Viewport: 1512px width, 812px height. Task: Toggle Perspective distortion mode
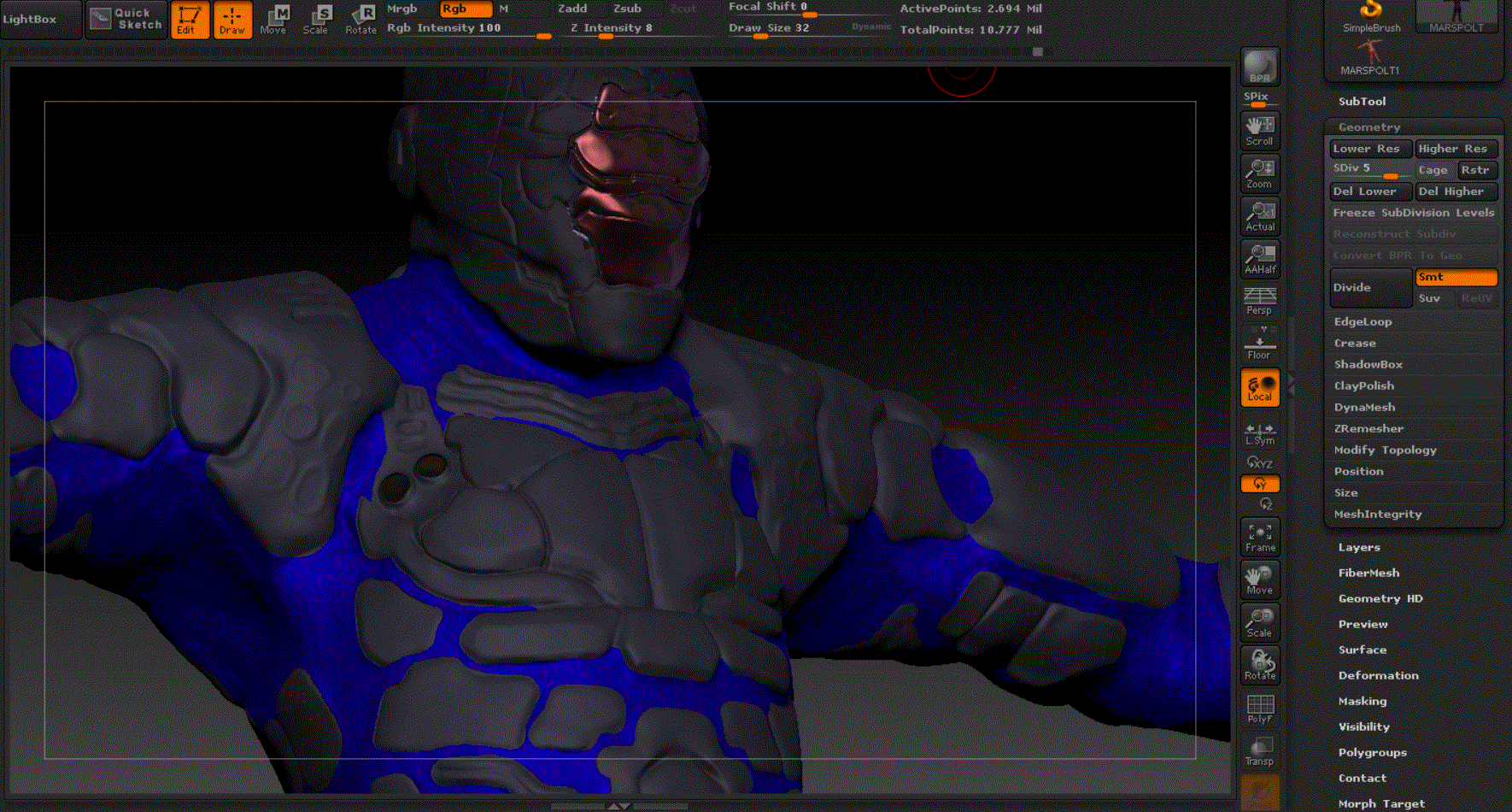(x=1259, y=301)
